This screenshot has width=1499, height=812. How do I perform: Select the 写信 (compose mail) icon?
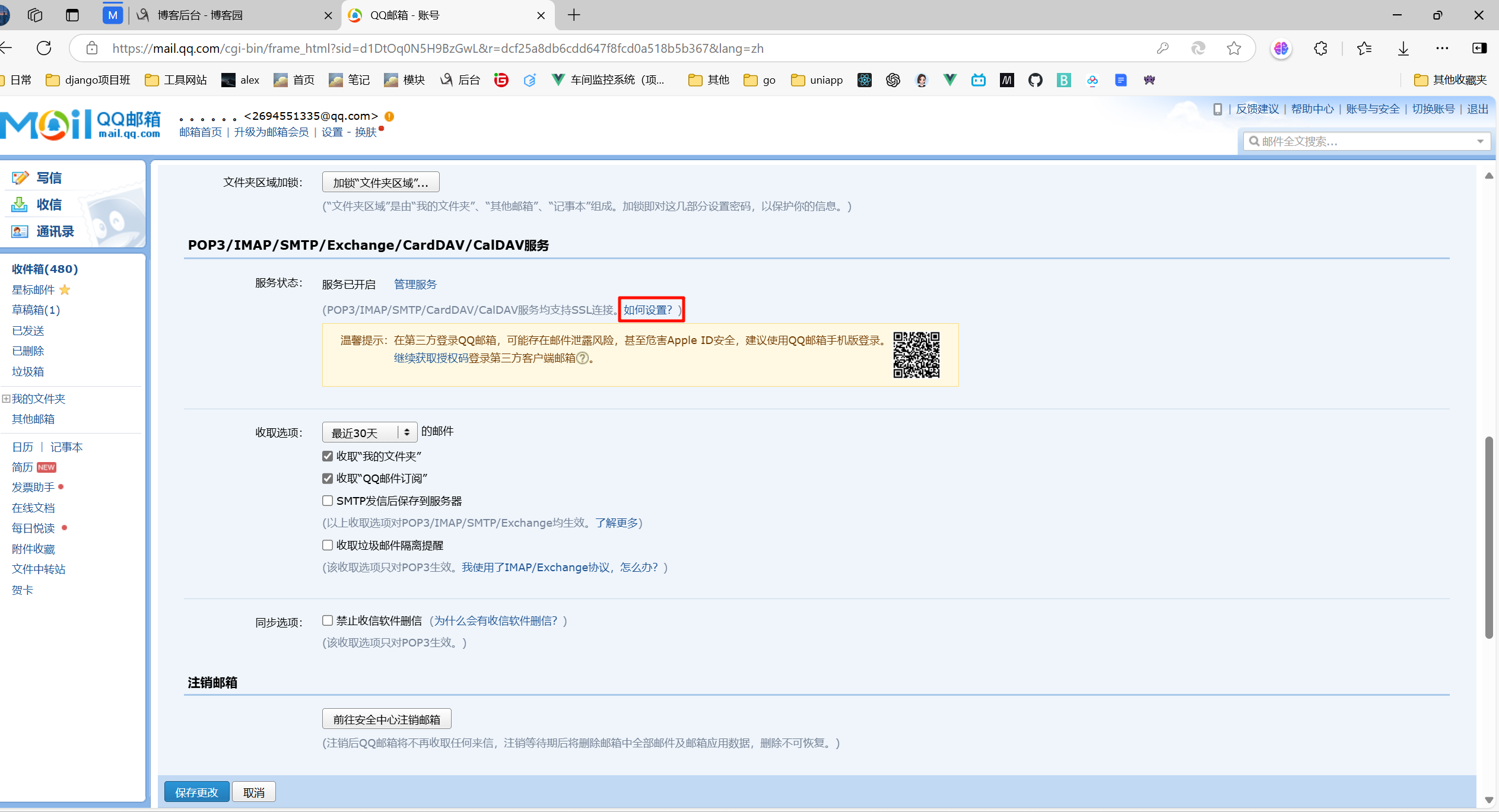pyautogui.click(x=20, y=177)
